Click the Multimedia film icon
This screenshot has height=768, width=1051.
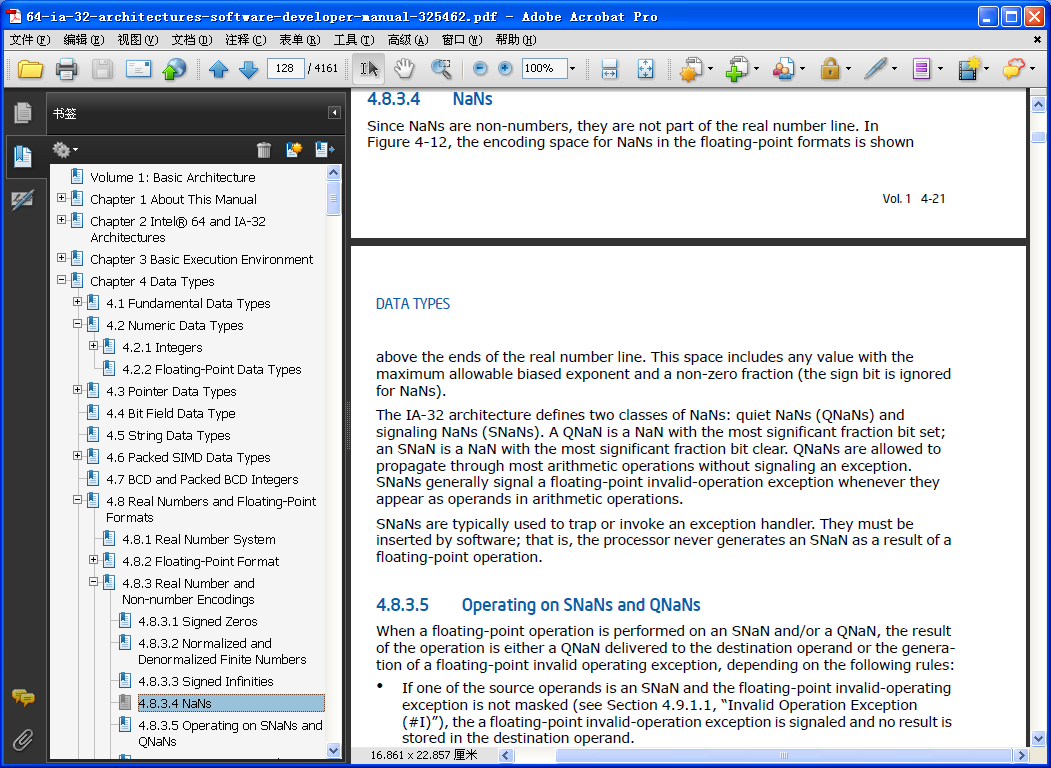[x=969, y=69]
